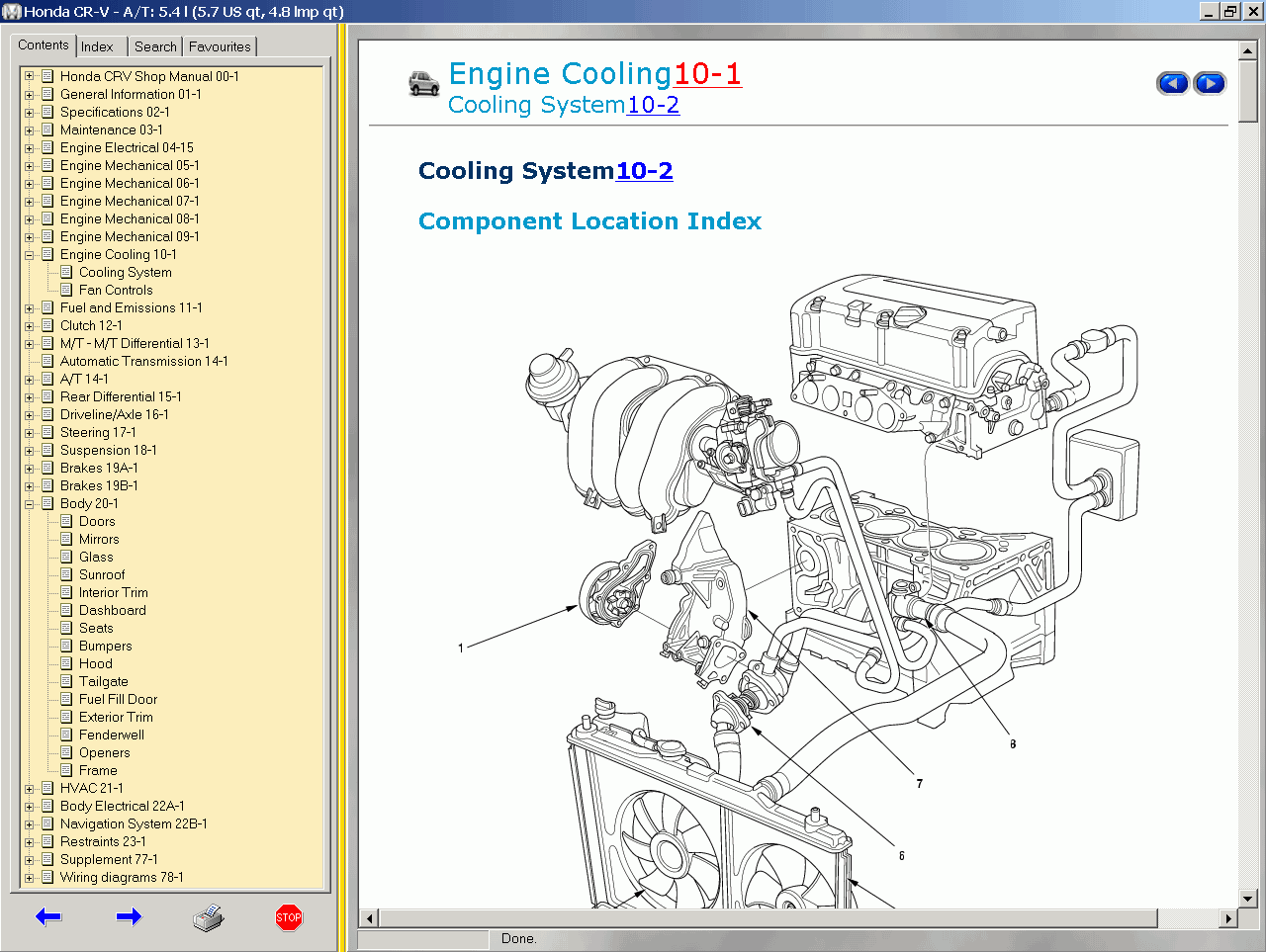Click the document icon next to Doors
Image resolution: width=1266 pixels, height=952 pixels.
click(66, 521)
